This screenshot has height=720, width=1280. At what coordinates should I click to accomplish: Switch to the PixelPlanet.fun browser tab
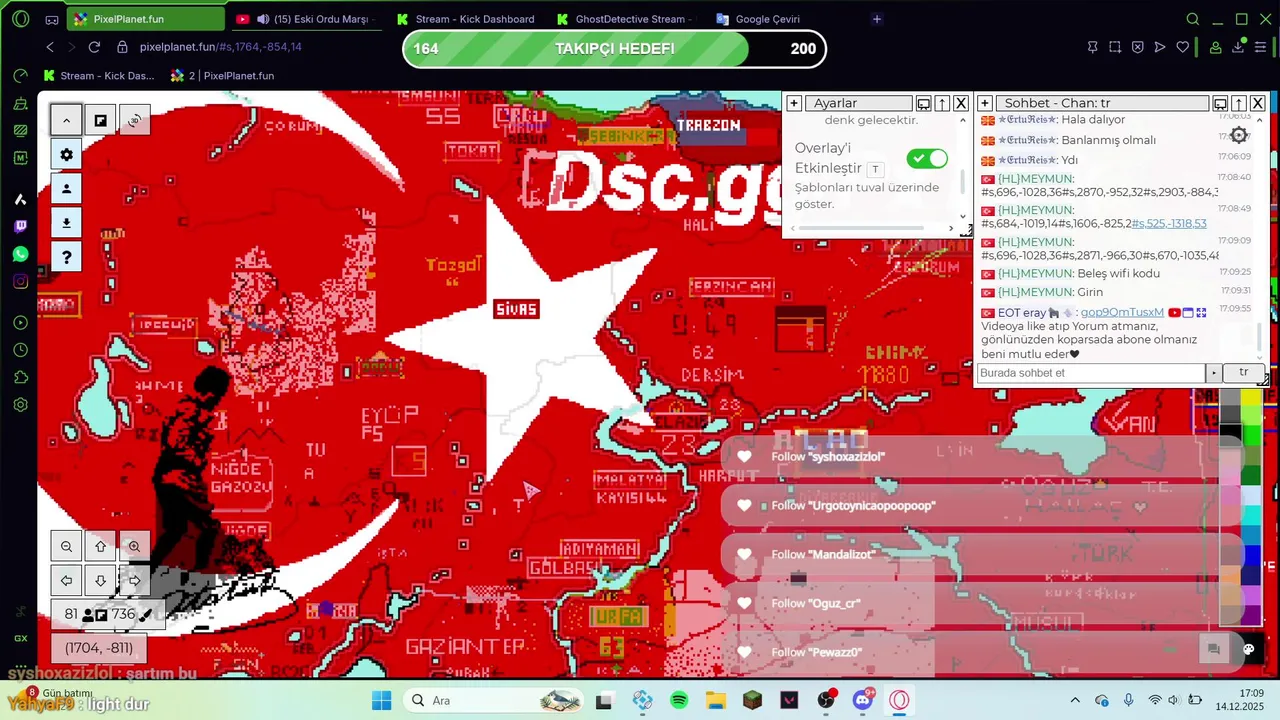click(x=146, y=19)
